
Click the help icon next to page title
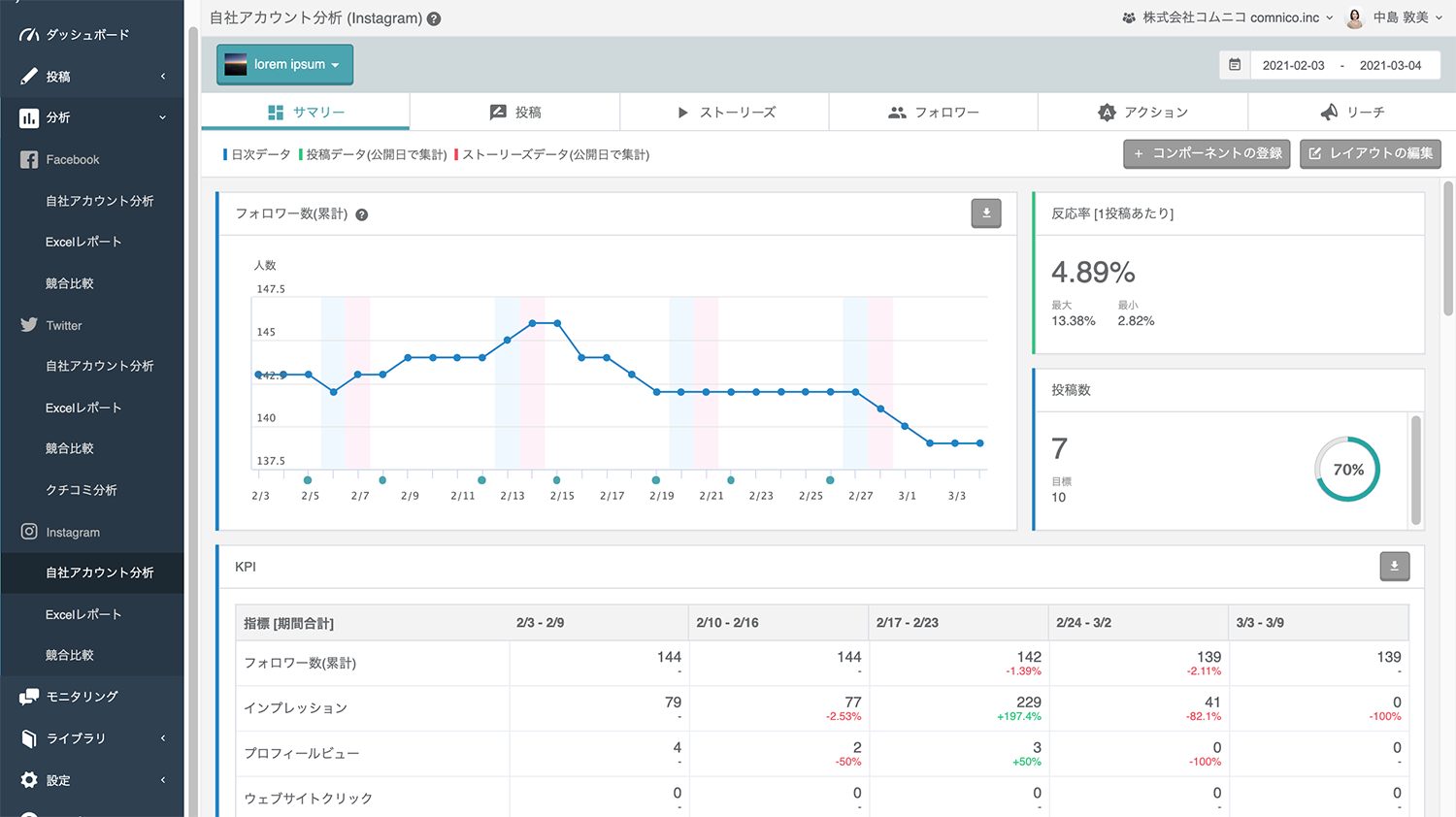coord(434,18)
